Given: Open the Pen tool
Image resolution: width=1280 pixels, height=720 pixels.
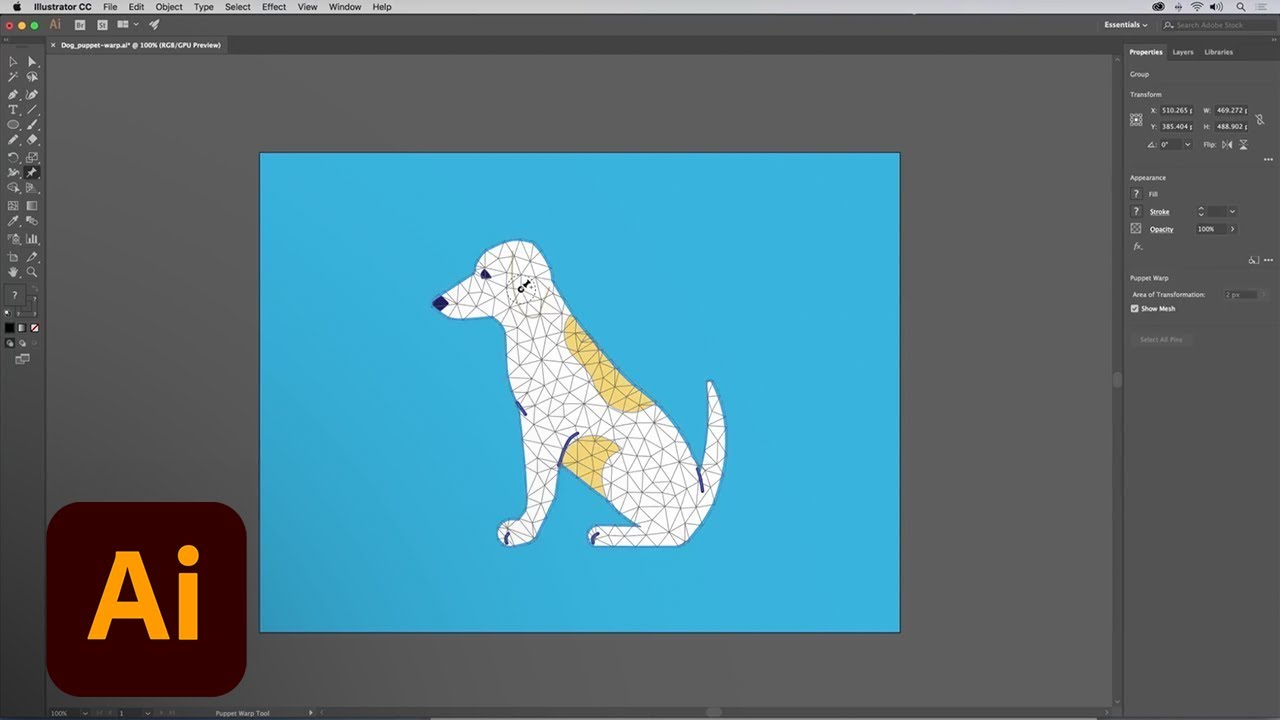Looking at the screenshot, I should click(x=13, y=94).
